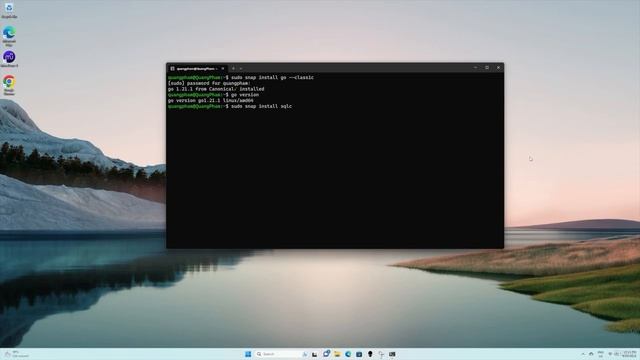Click the 'go version go1.21.1 linux/amd64' output
640x360 pixels.
tap(211, 100)
